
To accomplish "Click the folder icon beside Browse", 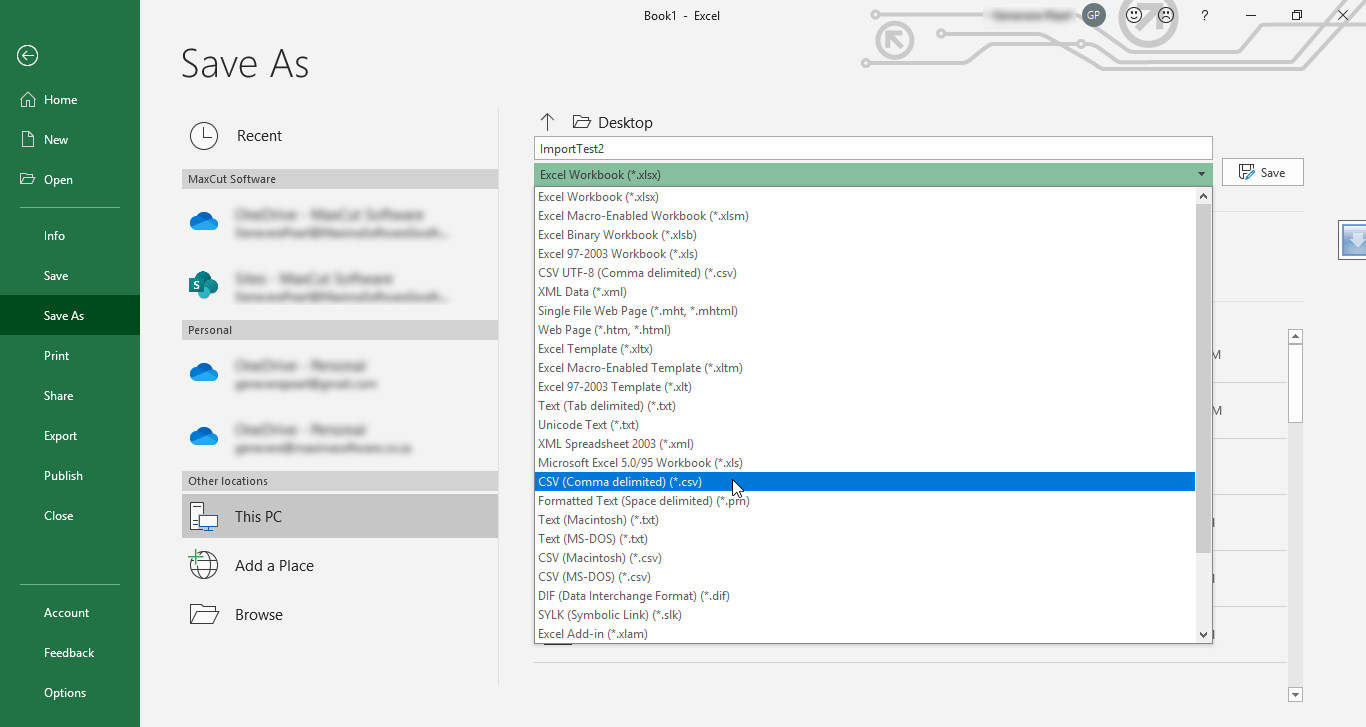I will 204,614.
